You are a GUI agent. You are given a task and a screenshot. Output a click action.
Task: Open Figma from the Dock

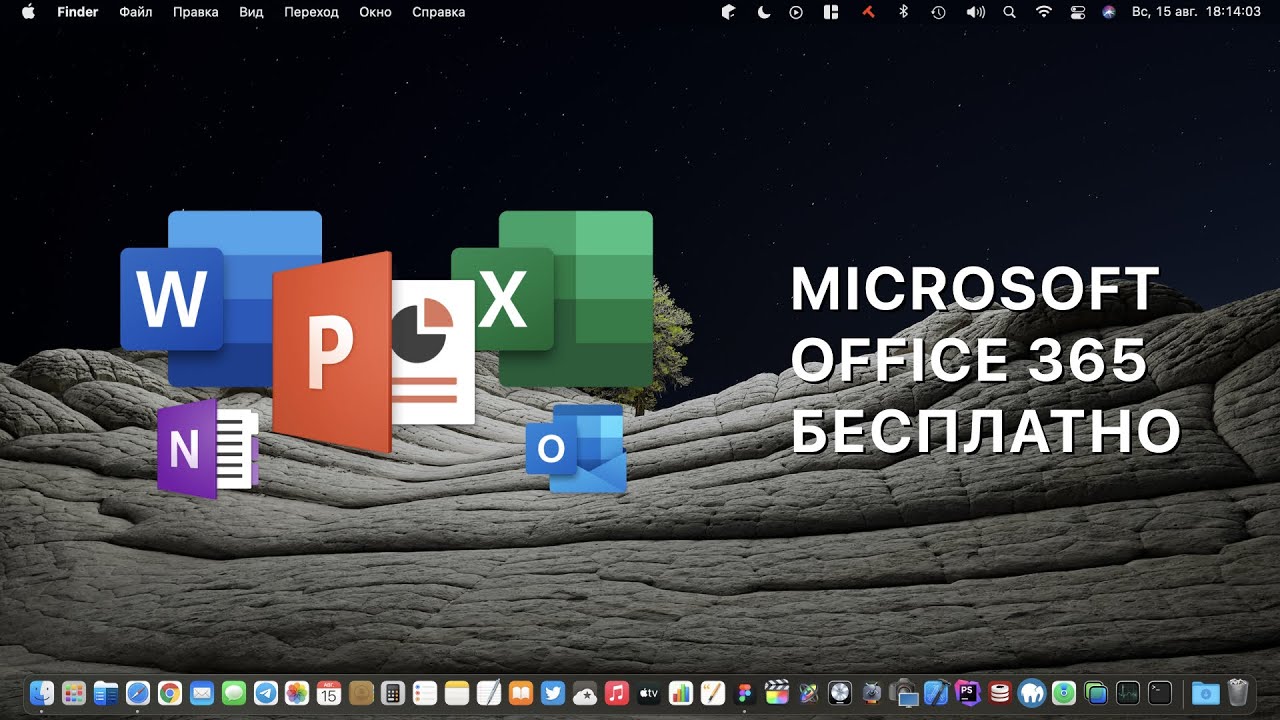pos(744,692)
